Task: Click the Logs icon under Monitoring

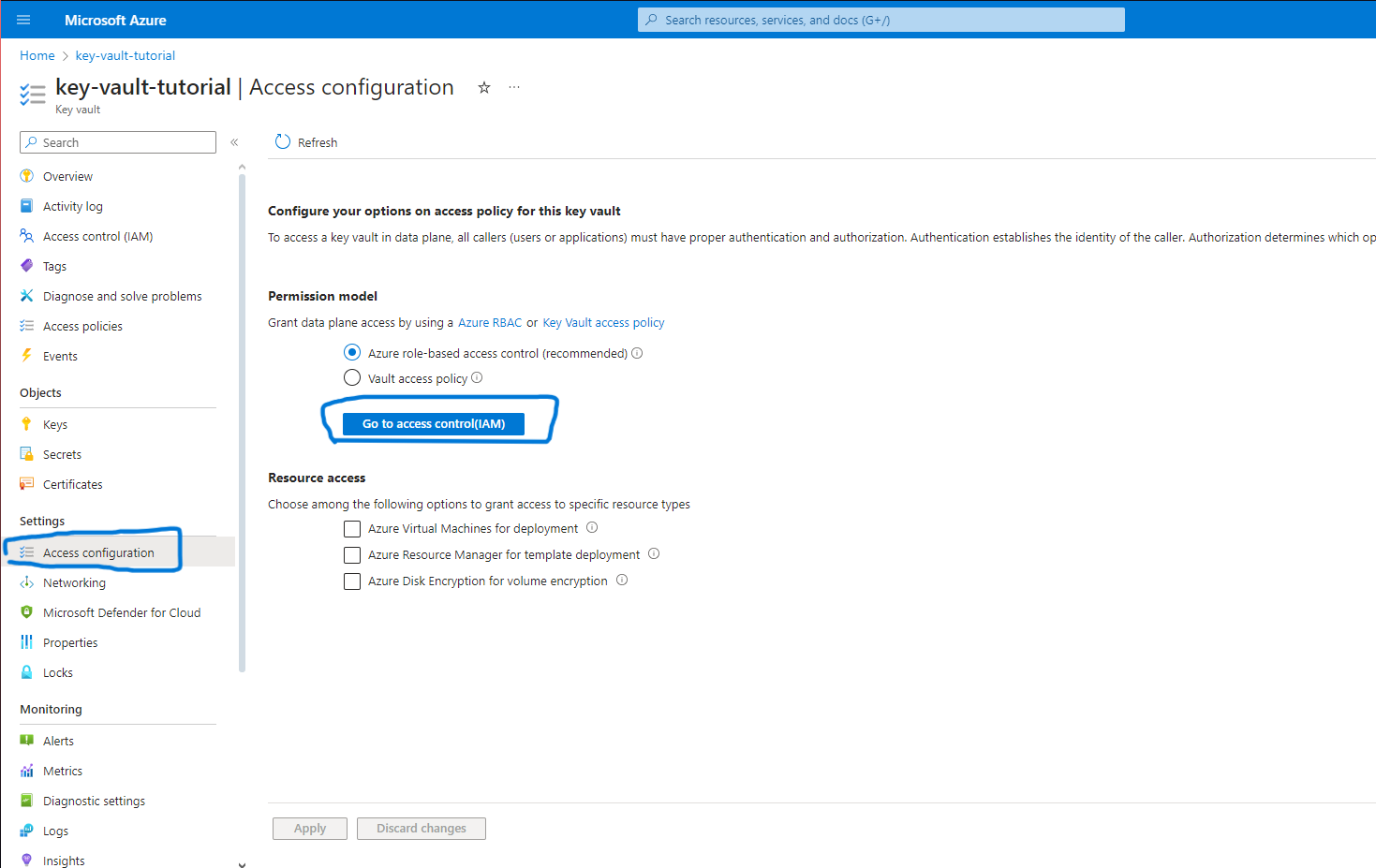Action: [x=26, y=831]
